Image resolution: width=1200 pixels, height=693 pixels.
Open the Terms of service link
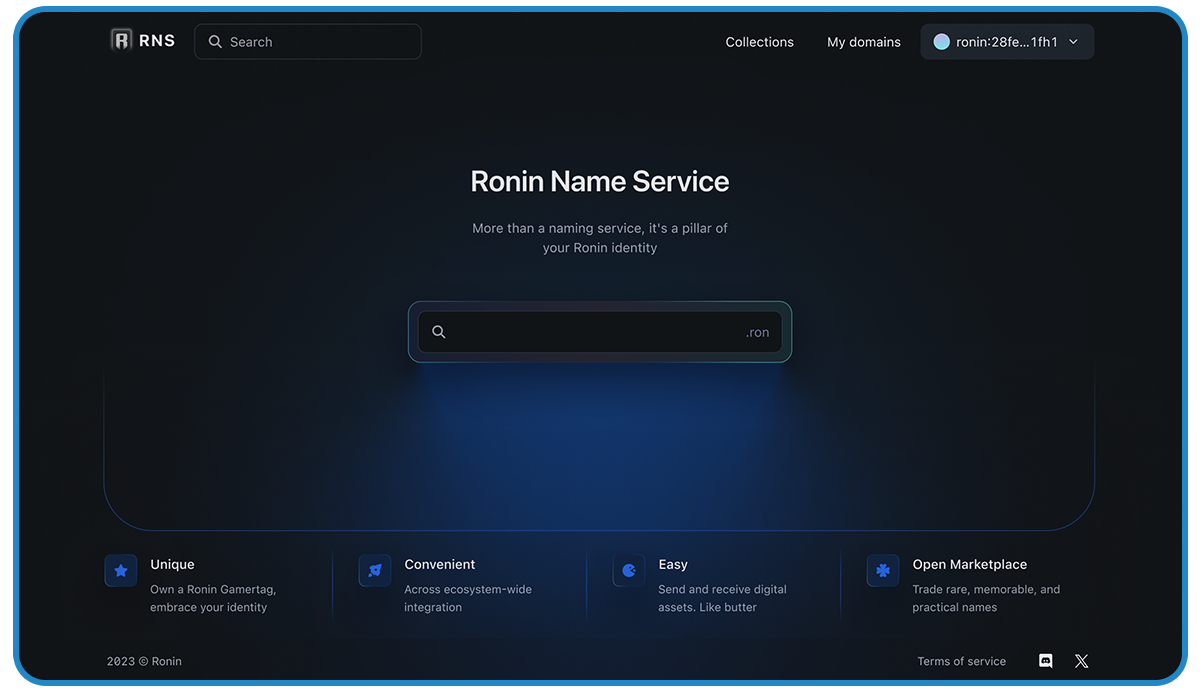click(962, 661)
